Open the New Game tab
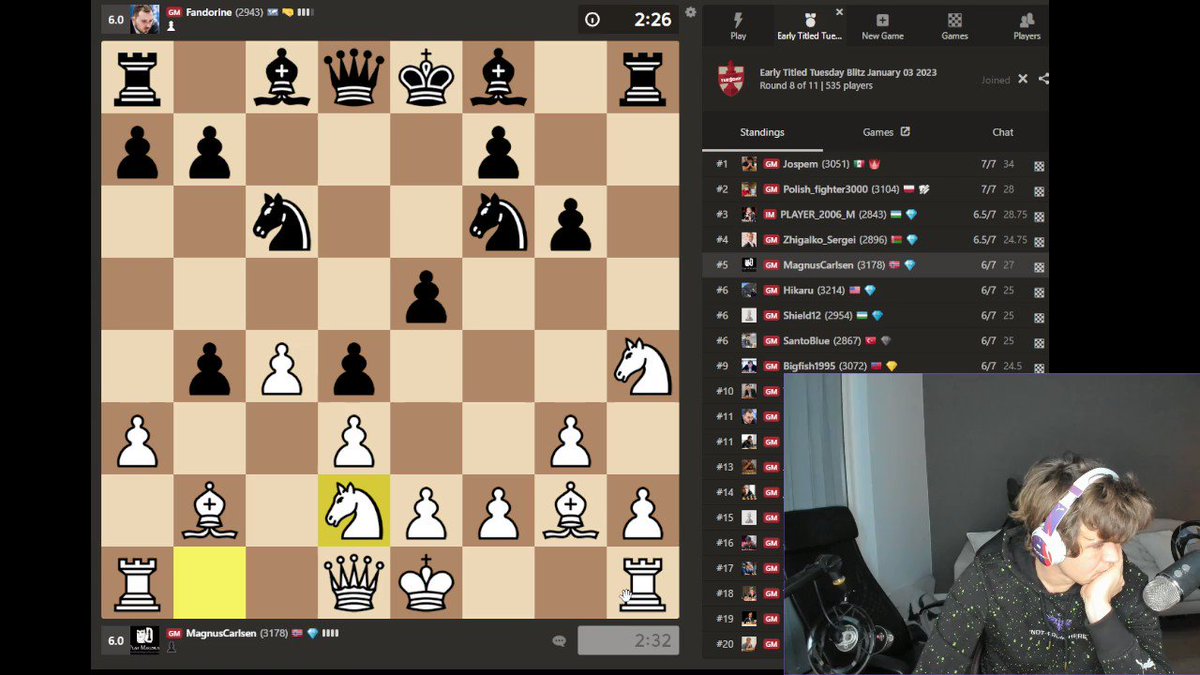The height and width of the screenshot is (675, 1200). (x=883, y=26)
